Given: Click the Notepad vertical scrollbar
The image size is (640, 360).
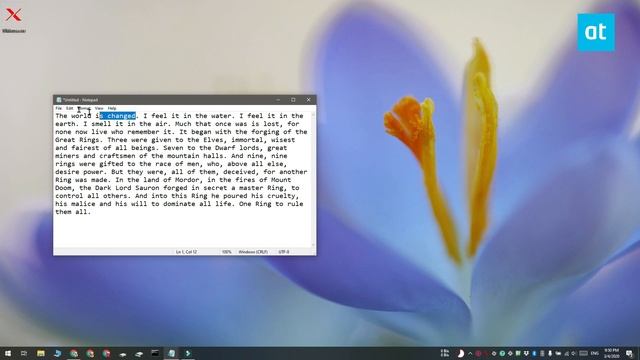Looking at the screenshot, I should (x=313, y=180).
